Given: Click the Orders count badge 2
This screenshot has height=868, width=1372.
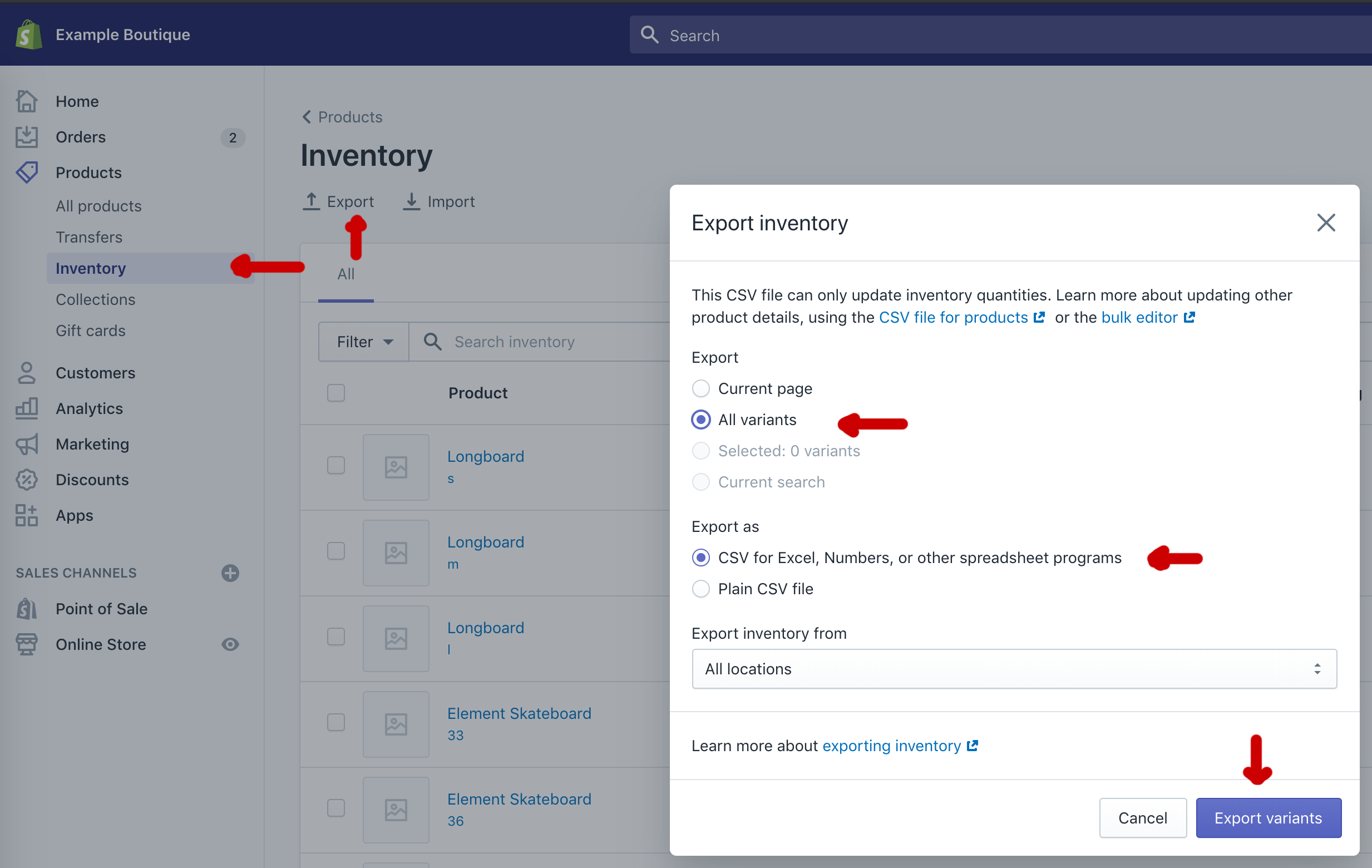Looking at the screenshot, I should point(233,137).
